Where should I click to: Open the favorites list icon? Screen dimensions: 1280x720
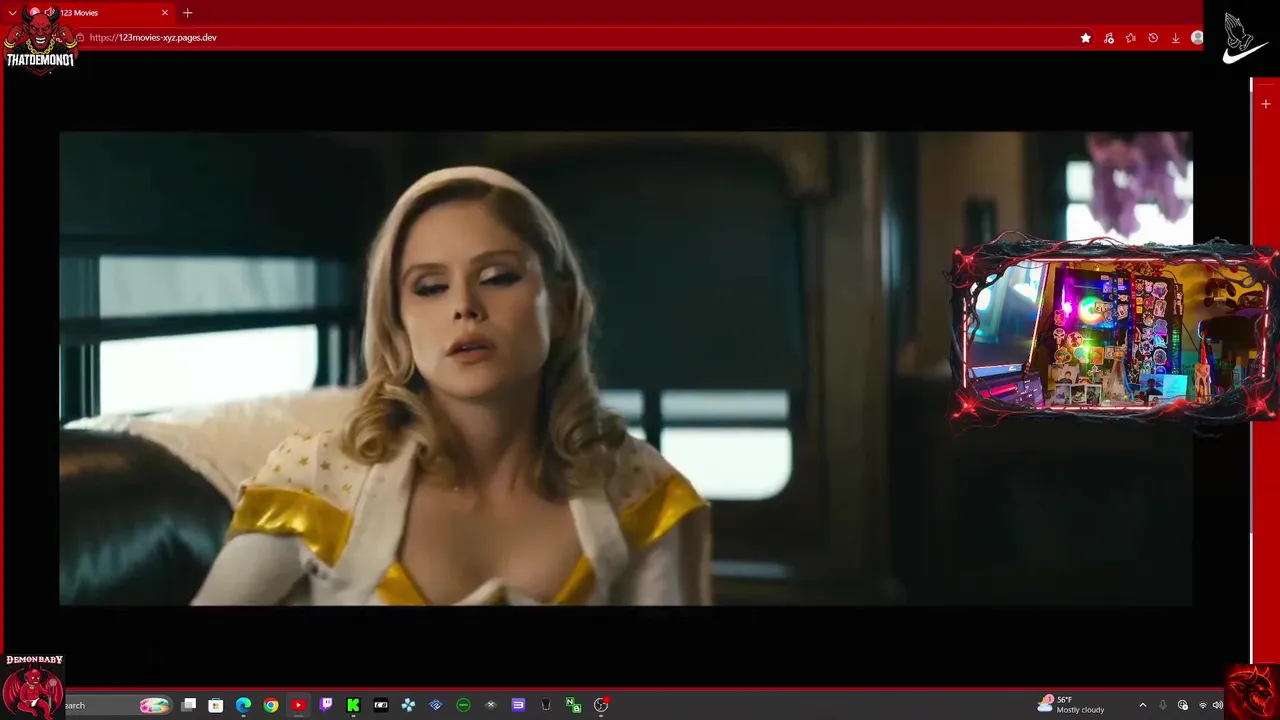pyautogui.click(x=1130, y=38)
